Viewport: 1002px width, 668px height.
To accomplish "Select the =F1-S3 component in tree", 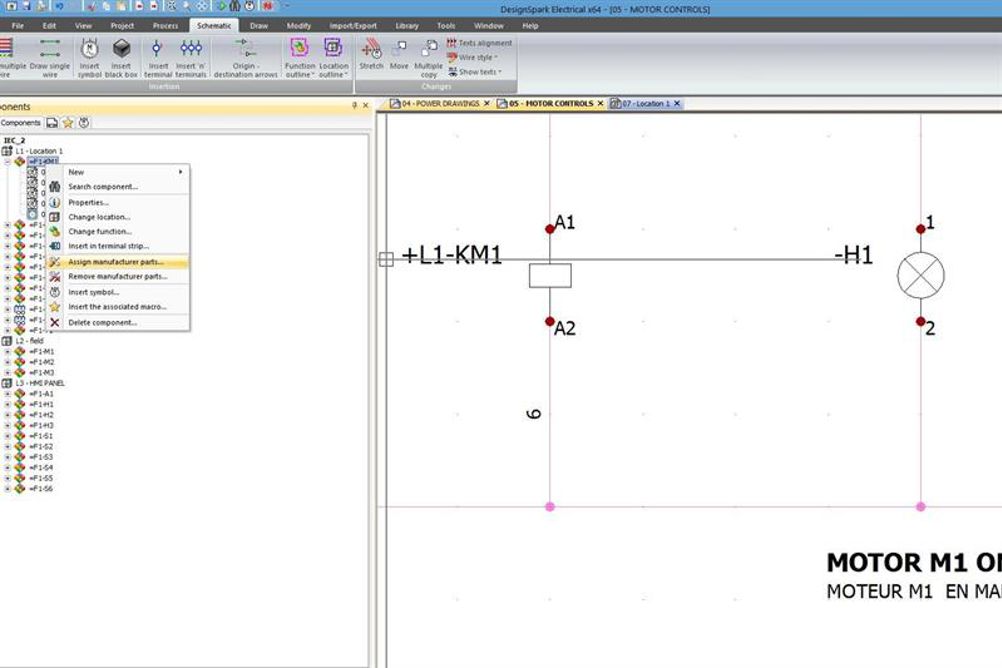I will [42, 457].
